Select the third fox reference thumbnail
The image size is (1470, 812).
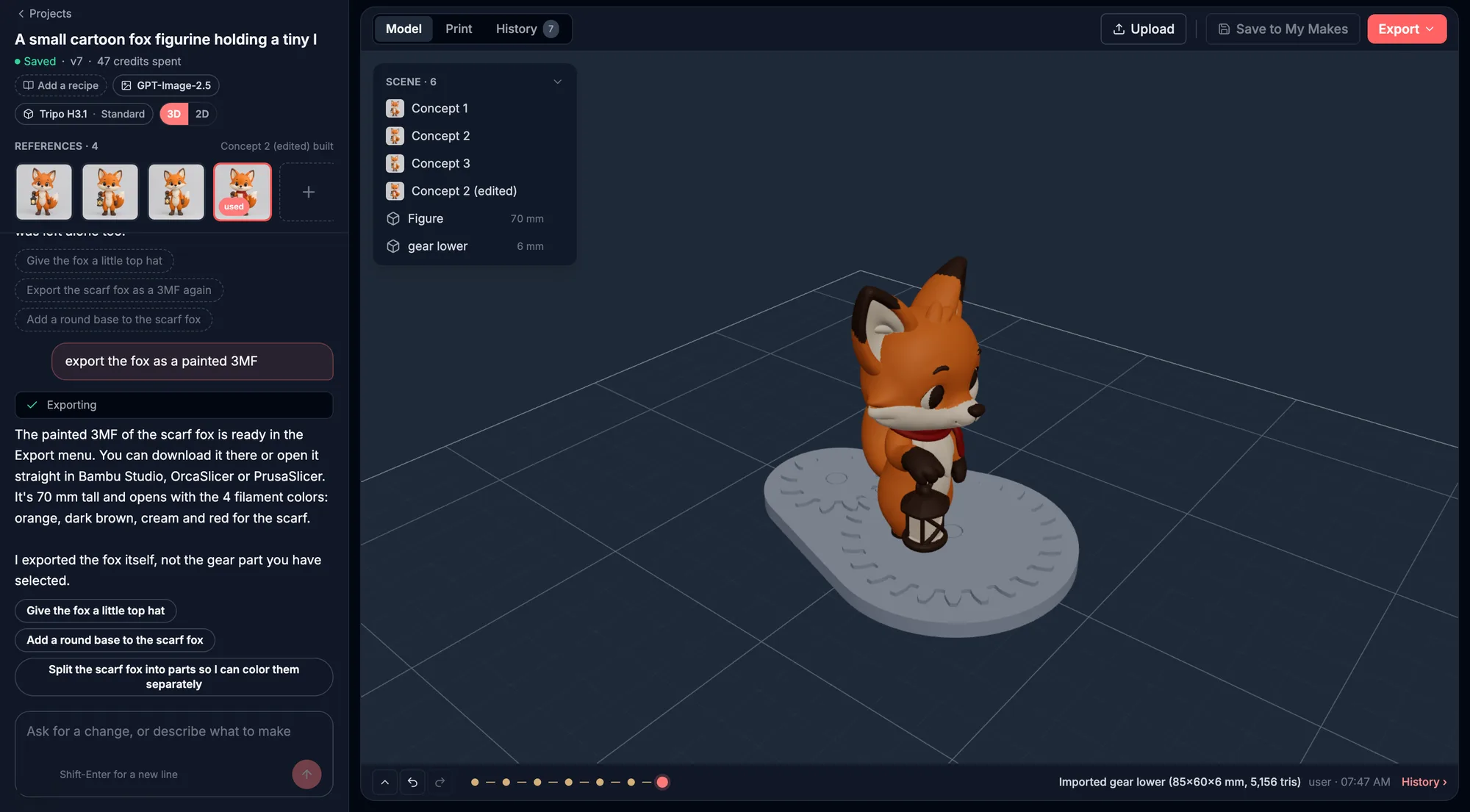(x=176, y=192)
